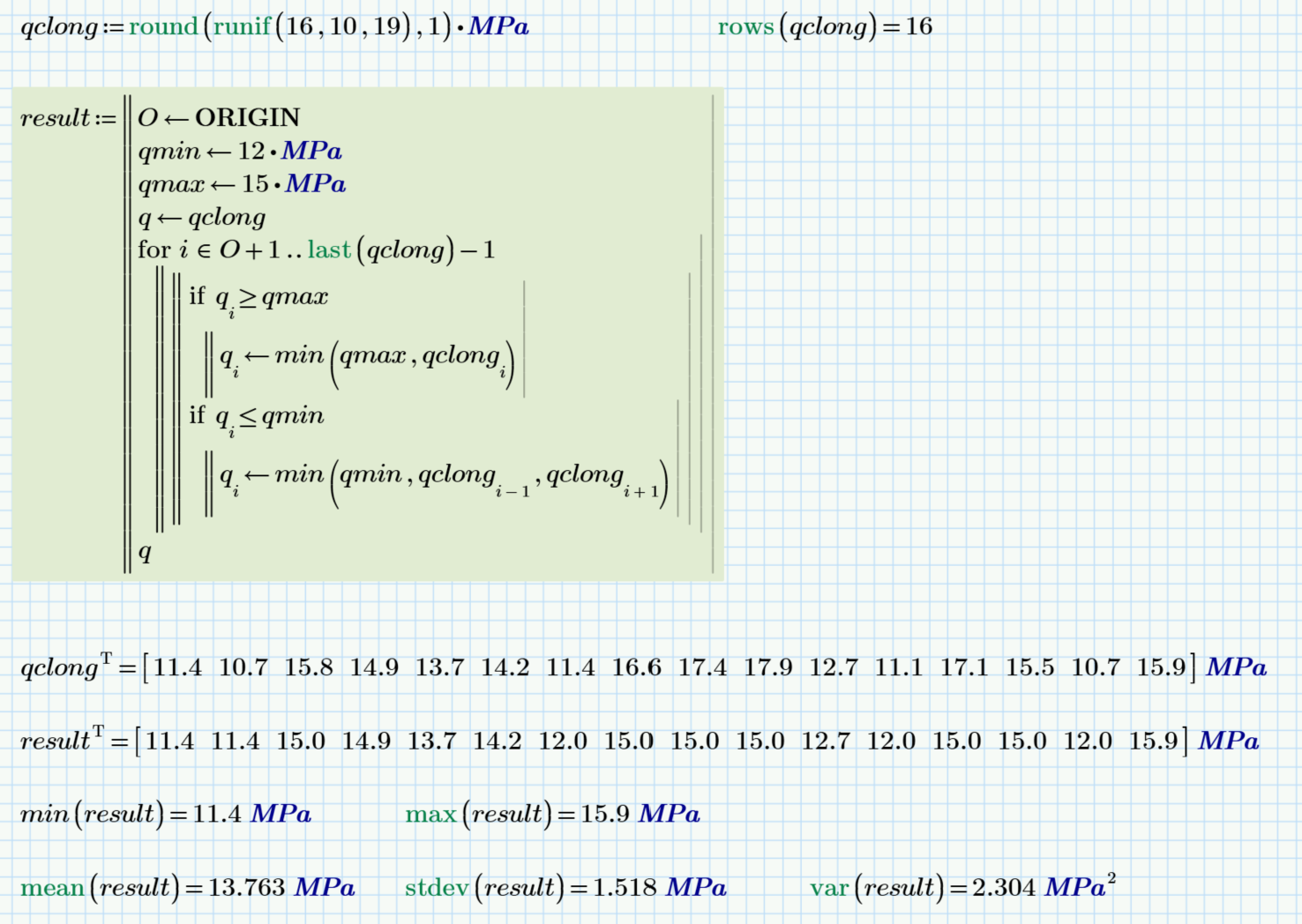Click the first if condition qi >= qmax
This screenshot has width=1302, height=924.
coord(260,296)
